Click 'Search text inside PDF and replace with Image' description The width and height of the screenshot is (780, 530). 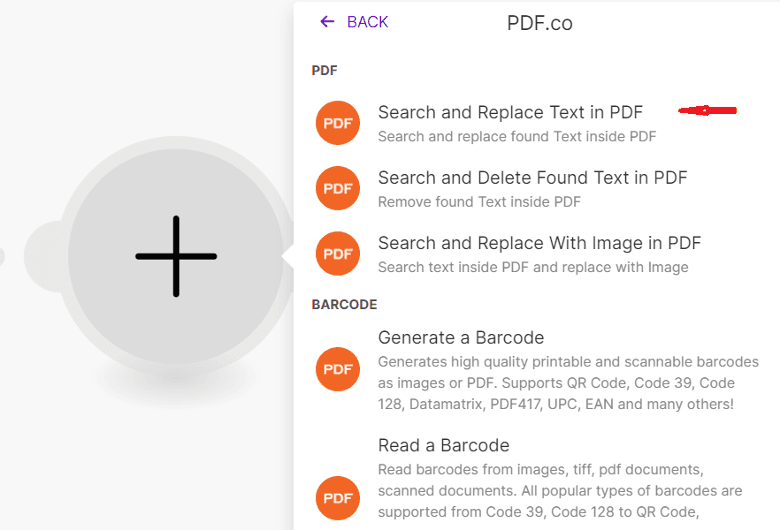click(533, 267)
